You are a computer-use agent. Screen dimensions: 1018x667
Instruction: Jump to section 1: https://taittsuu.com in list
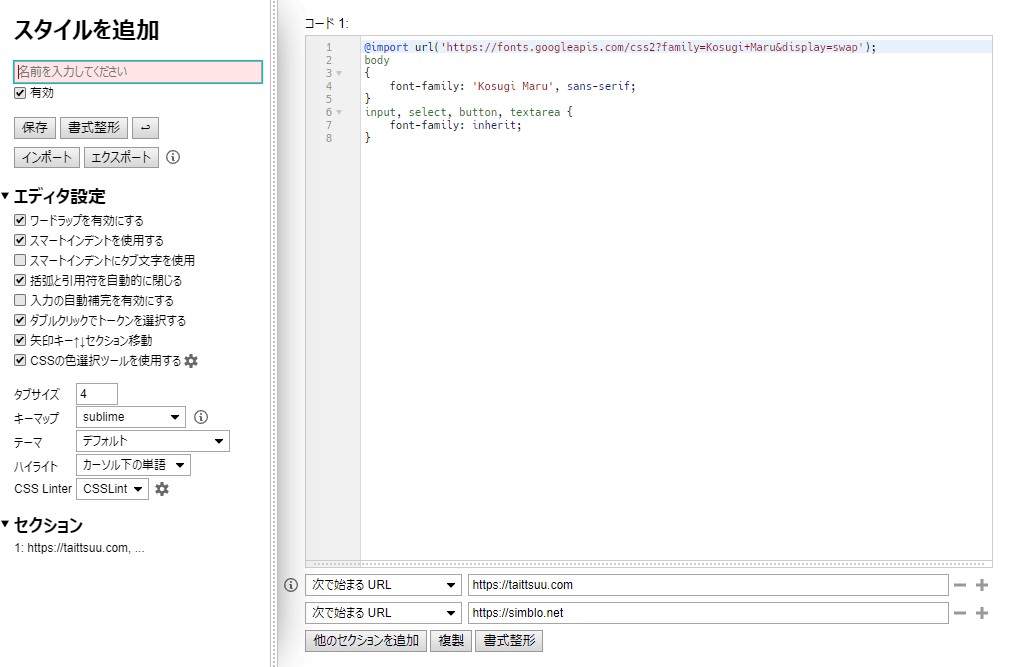[80, 548]
